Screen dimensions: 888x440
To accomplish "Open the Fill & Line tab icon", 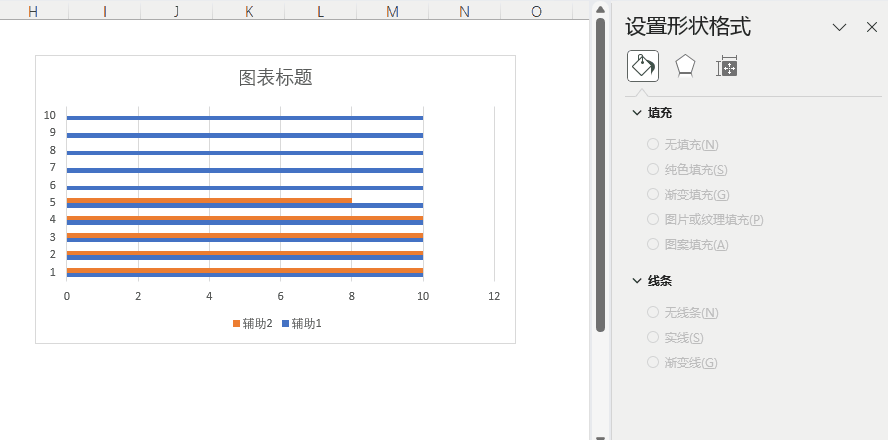I will [643, 66].
